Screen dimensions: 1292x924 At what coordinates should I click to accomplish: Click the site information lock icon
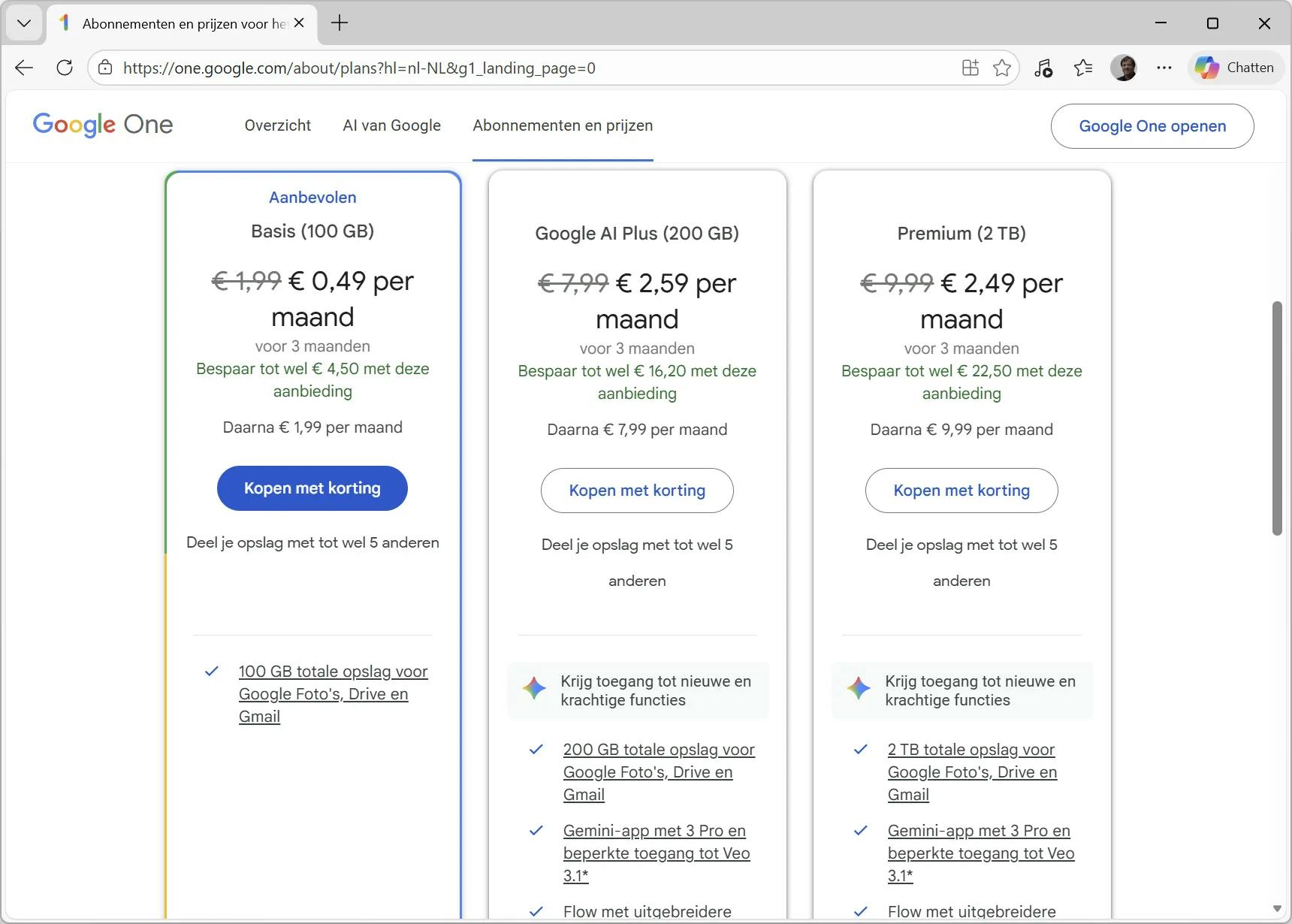pos(106,68)
